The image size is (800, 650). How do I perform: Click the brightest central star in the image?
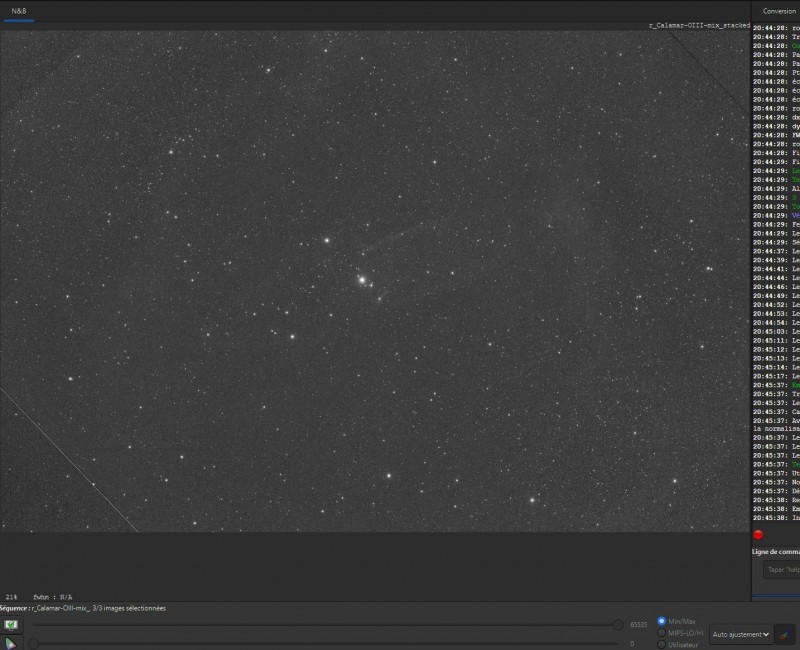coord(362,280)
